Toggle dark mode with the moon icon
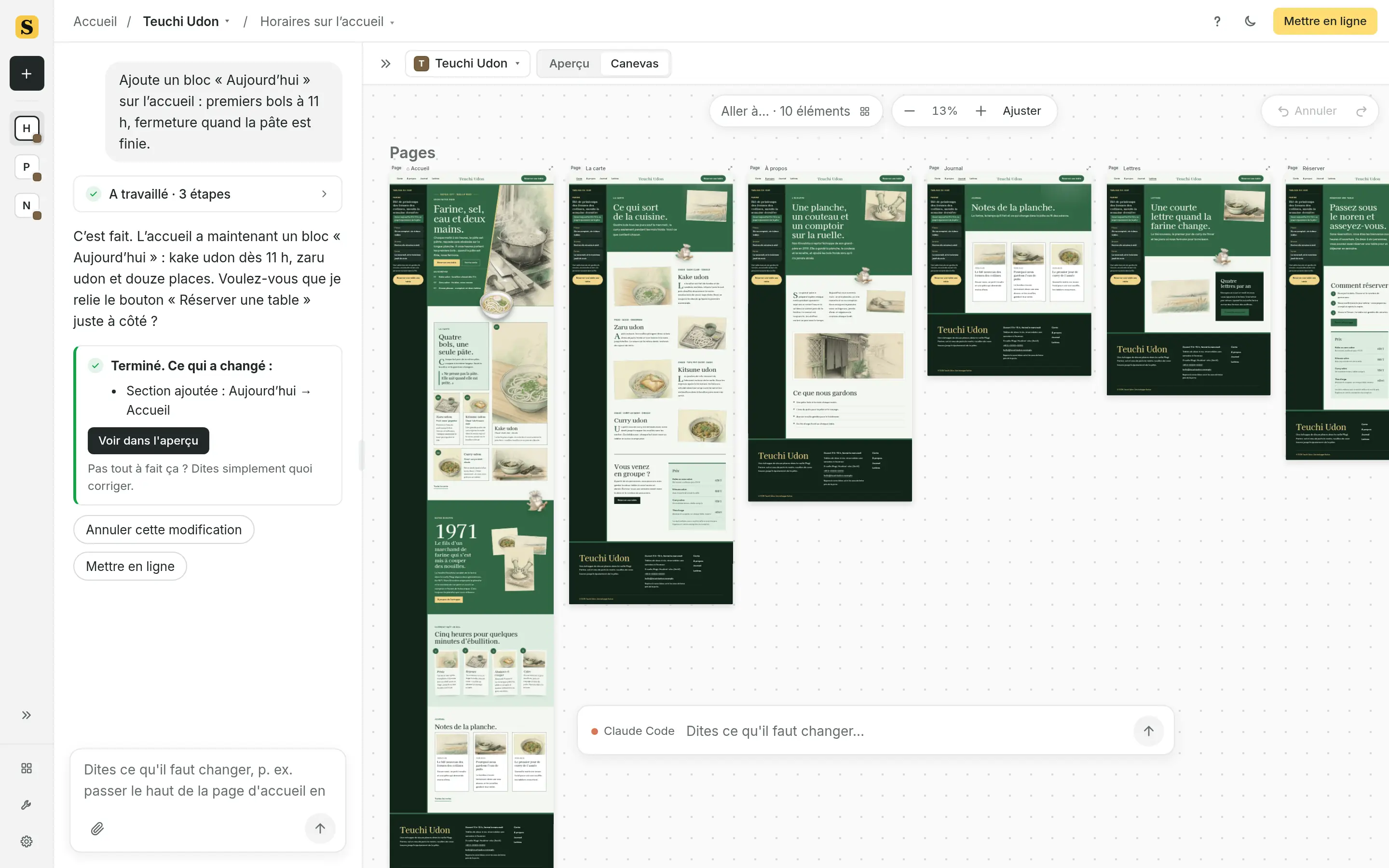This screenshot has height=868, width=1389. tap(1250, 21)
